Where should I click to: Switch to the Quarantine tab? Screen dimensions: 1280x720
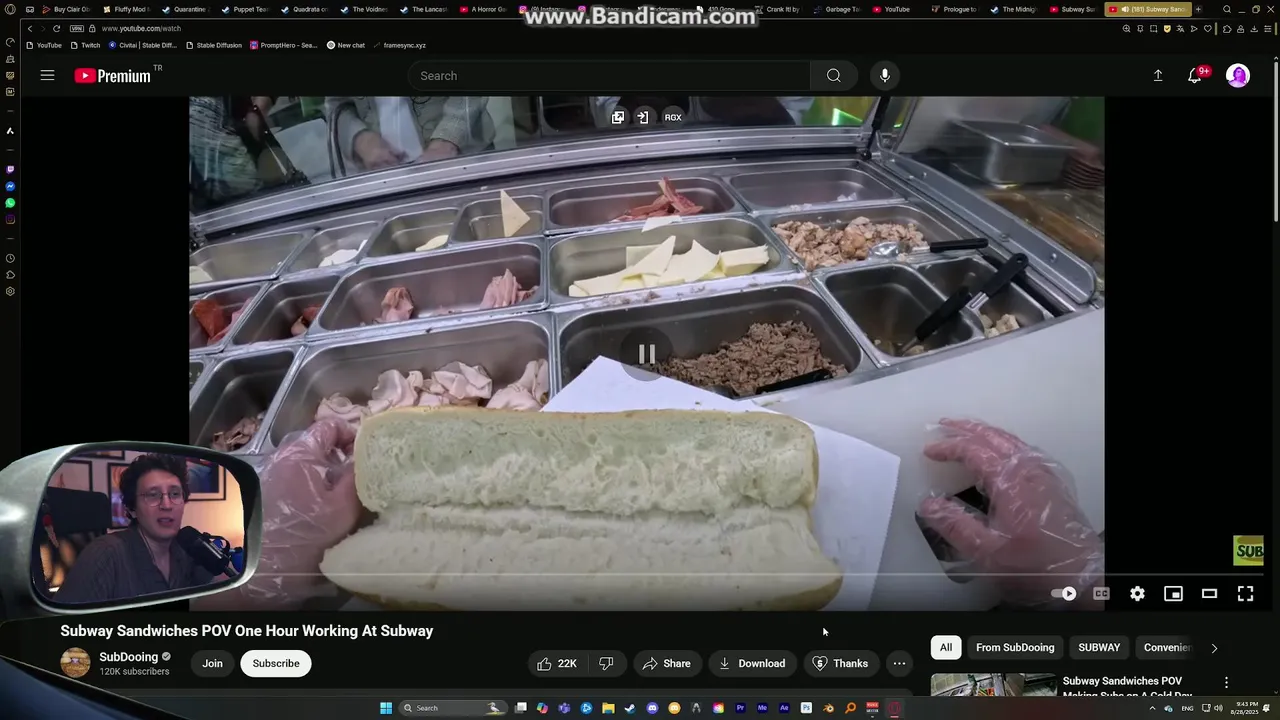coord(185,9)
